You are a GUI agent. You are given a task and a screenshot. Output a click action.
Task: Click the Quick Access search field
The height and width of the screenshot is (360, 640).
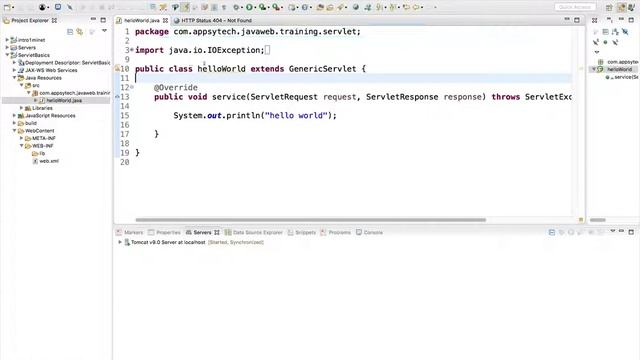coord(575,7)
